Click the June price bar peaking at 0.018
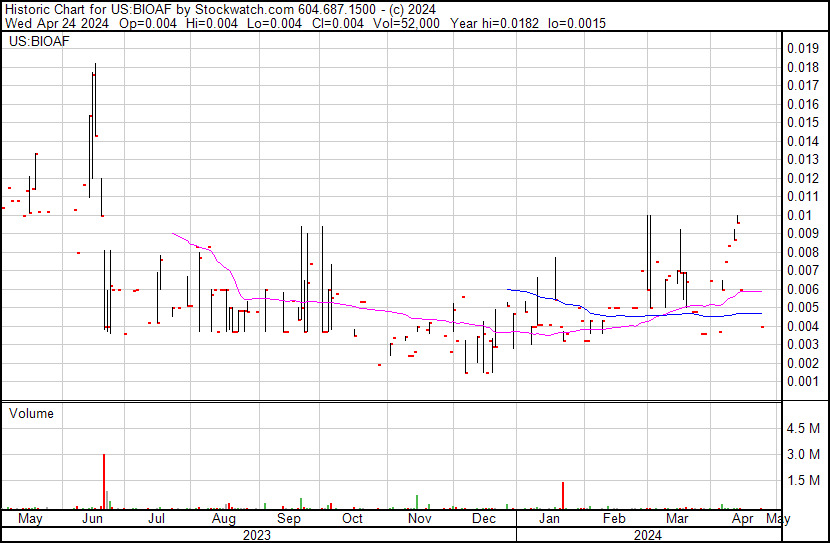This screenshot has height=543, width=830. (x=95, y=99)
